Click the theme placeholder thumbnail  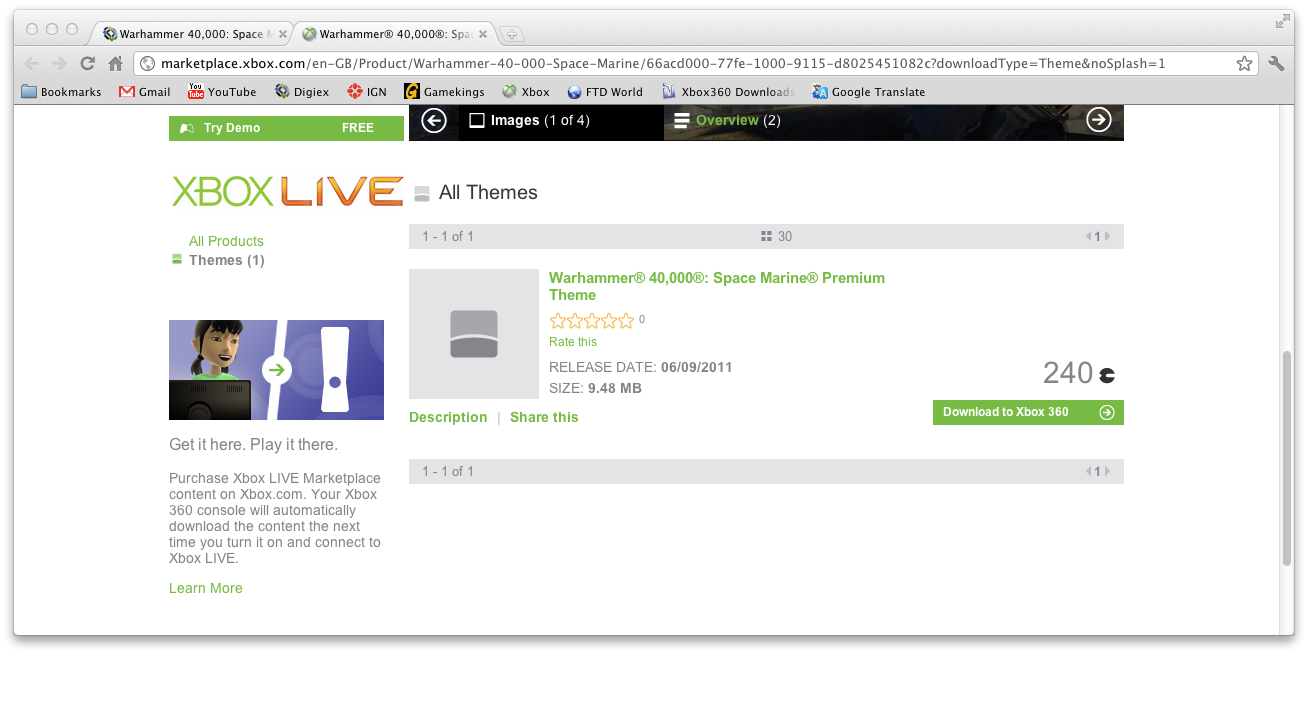tap(474, 334)
